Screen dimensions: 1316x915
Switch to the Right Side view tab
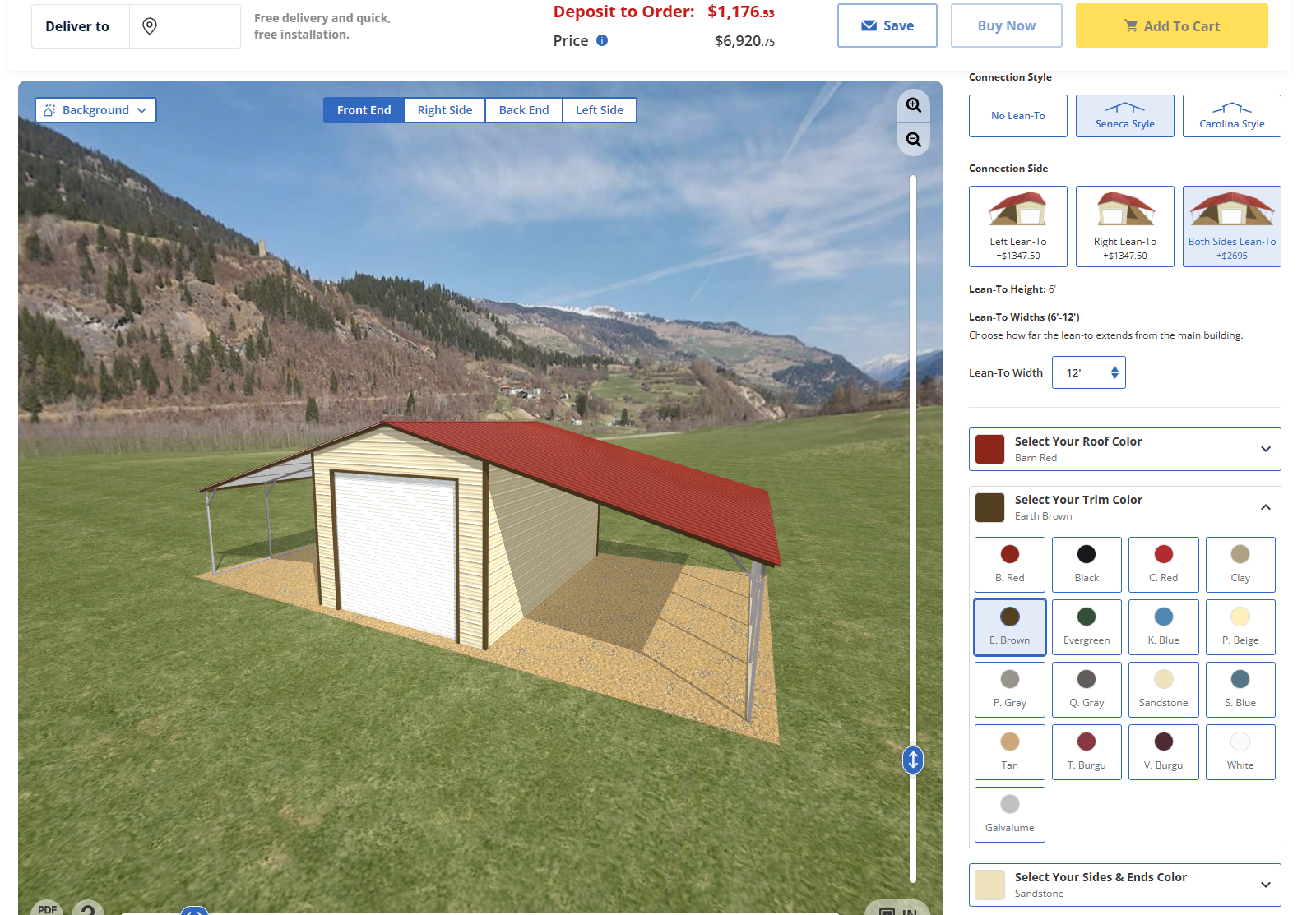(x=445, y=110)
